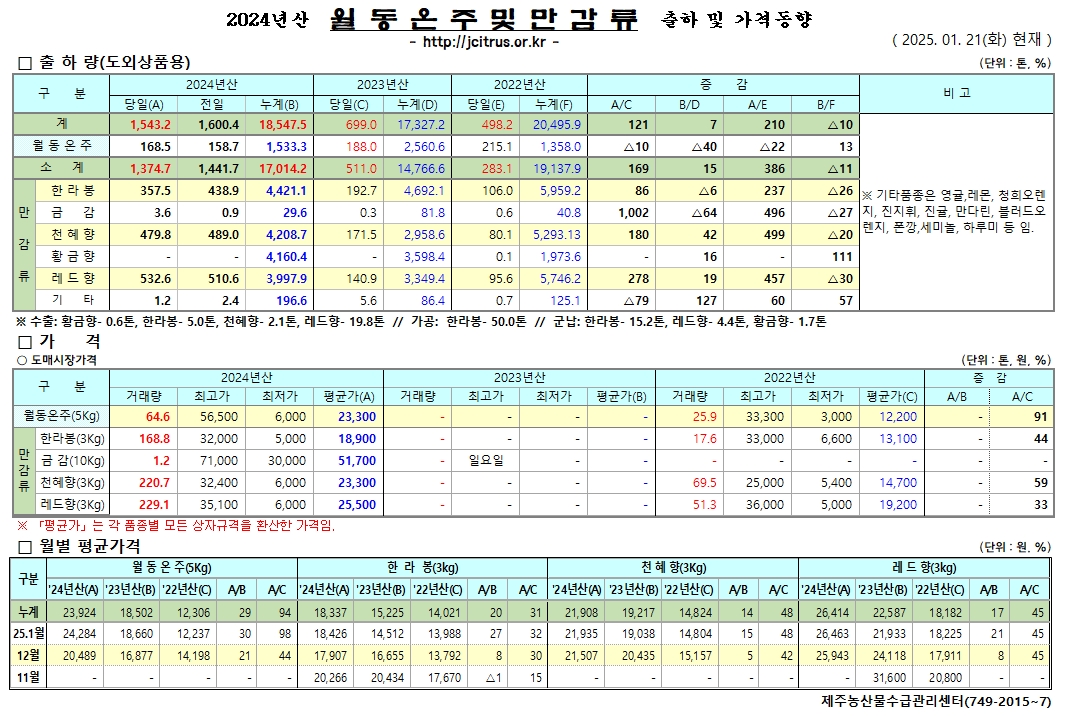Select the 18,547.5 cumulative total cell
The width and height of the screenshot is (1065, 716).
pos(282,124)
